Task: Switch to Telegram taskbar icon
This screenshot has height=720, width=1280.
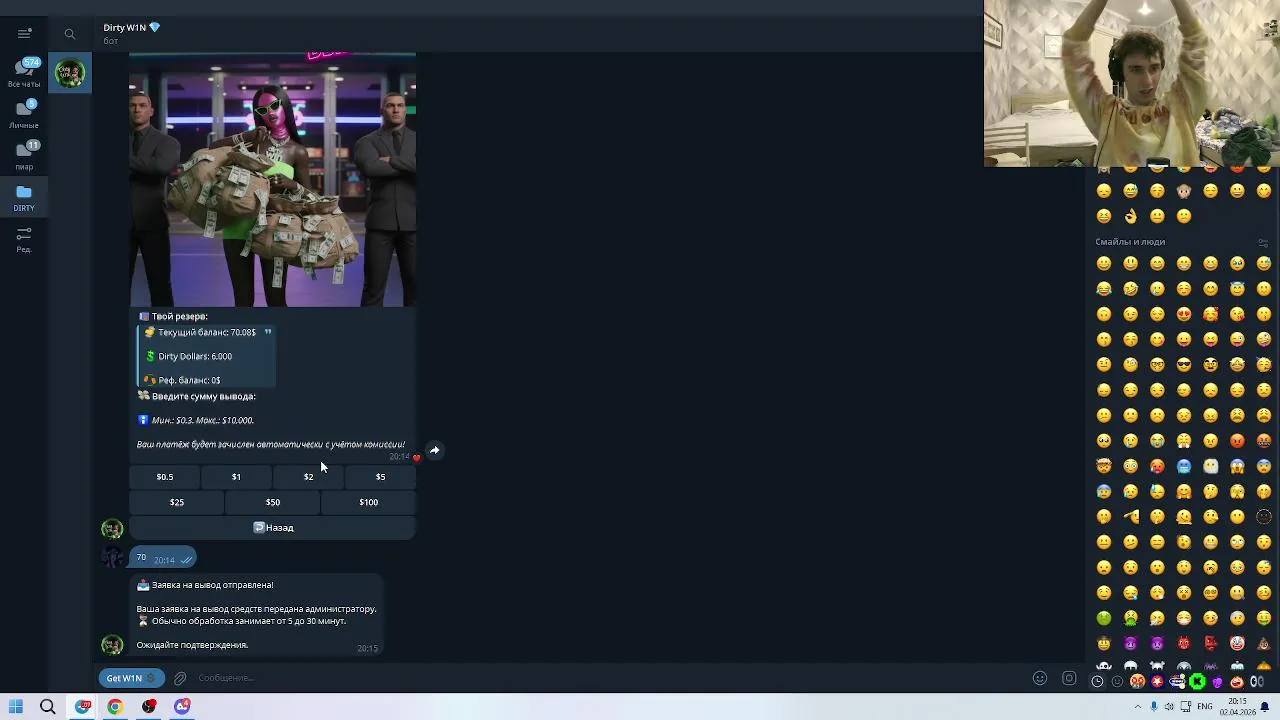Action: pos(83,707)
